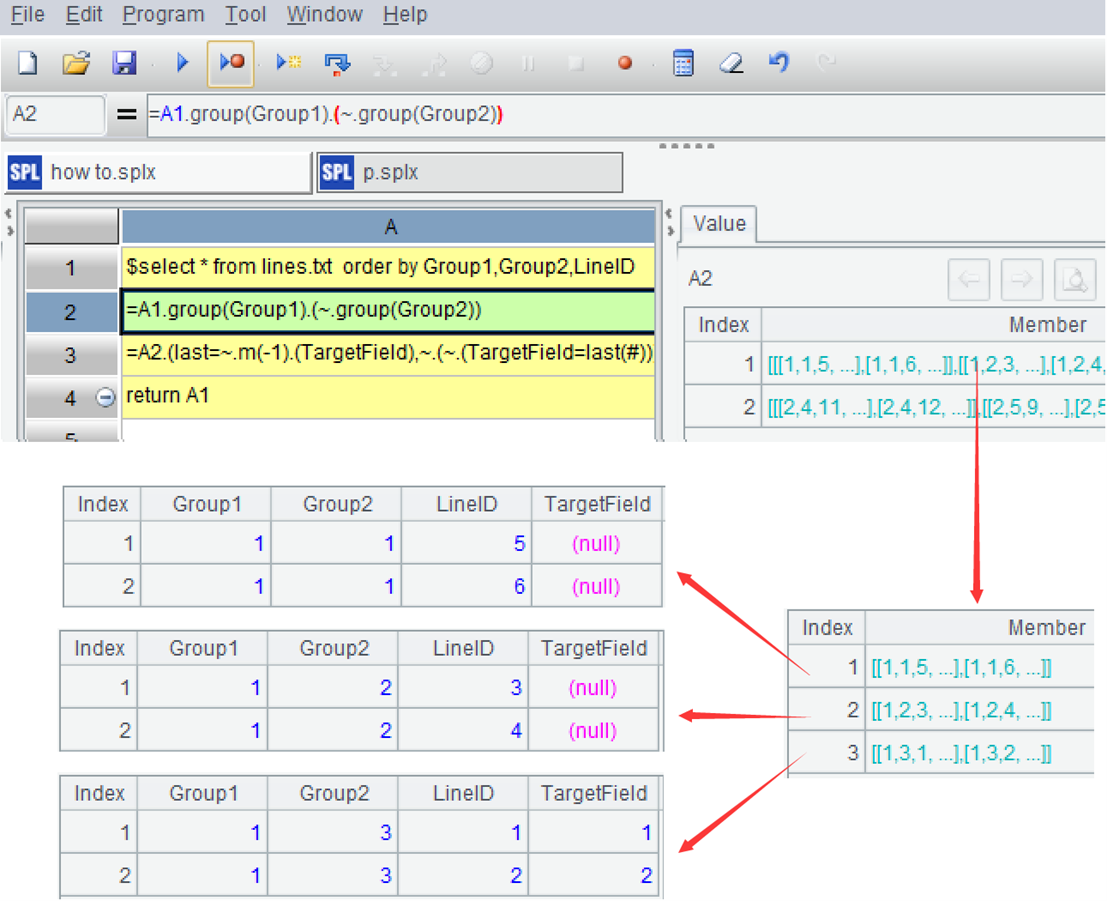This screenshot has height=901, width=1107.
Task: Open the Tool menu
Action: pyautogui.click(x=245, y=15)
